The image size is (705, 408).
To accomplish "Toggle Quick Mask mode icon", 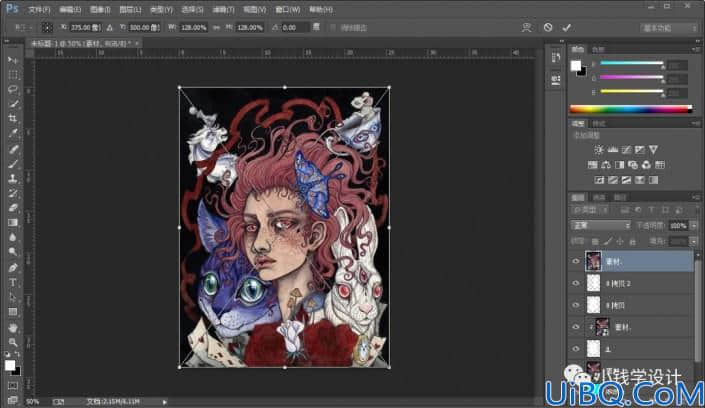I will (x=13, y=386).
